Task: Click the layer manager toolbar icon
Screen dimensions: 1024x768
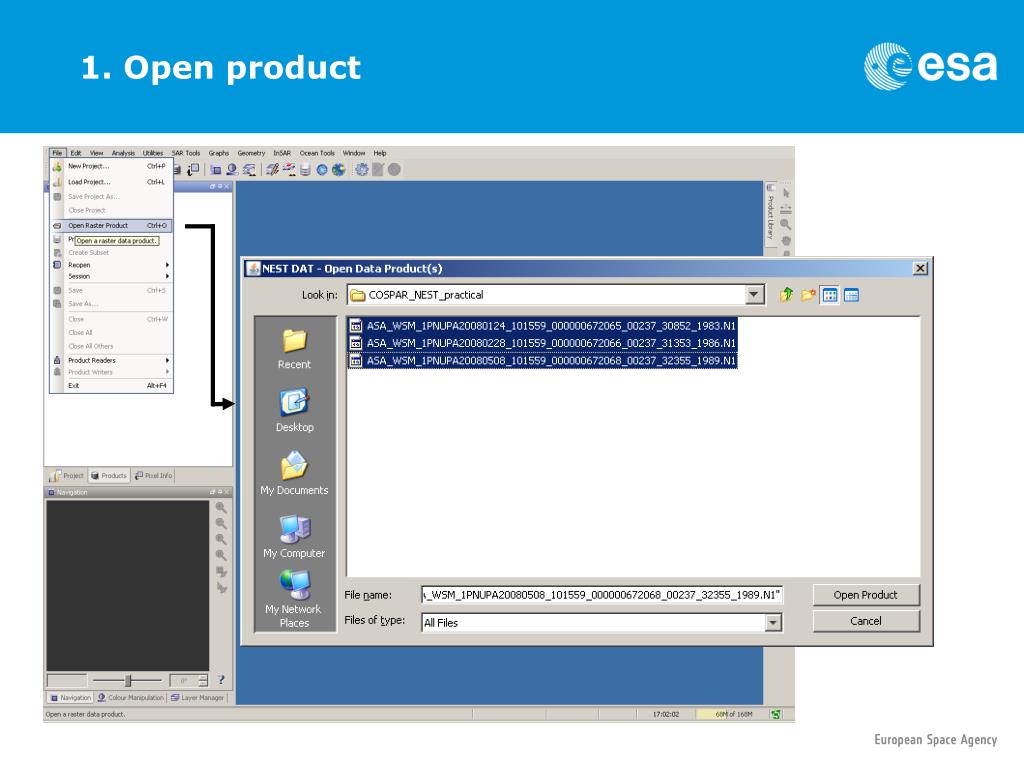Action: [249, 170]
